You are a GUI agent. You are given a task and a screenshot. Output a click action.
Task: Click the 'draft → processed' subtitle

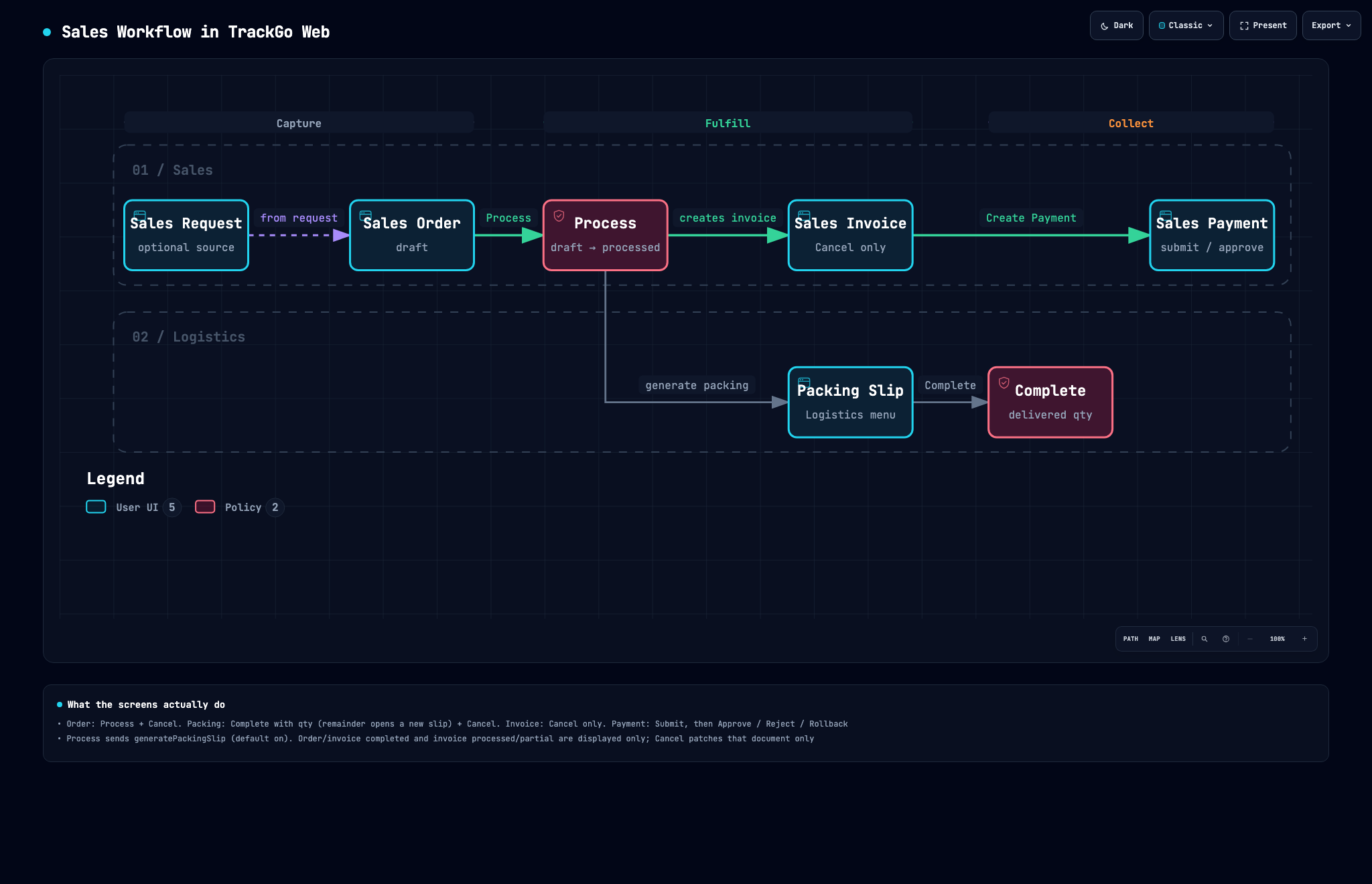[x=606, y=248]
